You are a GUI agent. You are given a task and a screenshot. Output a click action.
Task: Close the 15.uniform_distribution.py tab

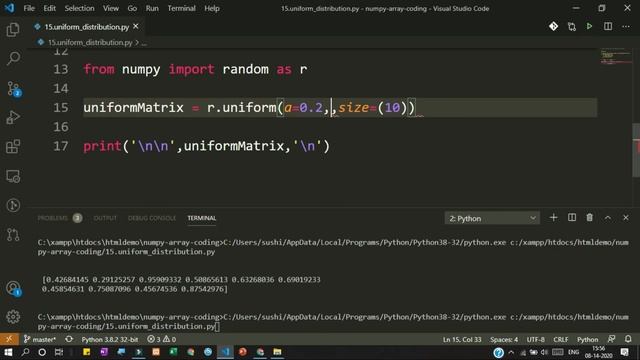point(136,27)
